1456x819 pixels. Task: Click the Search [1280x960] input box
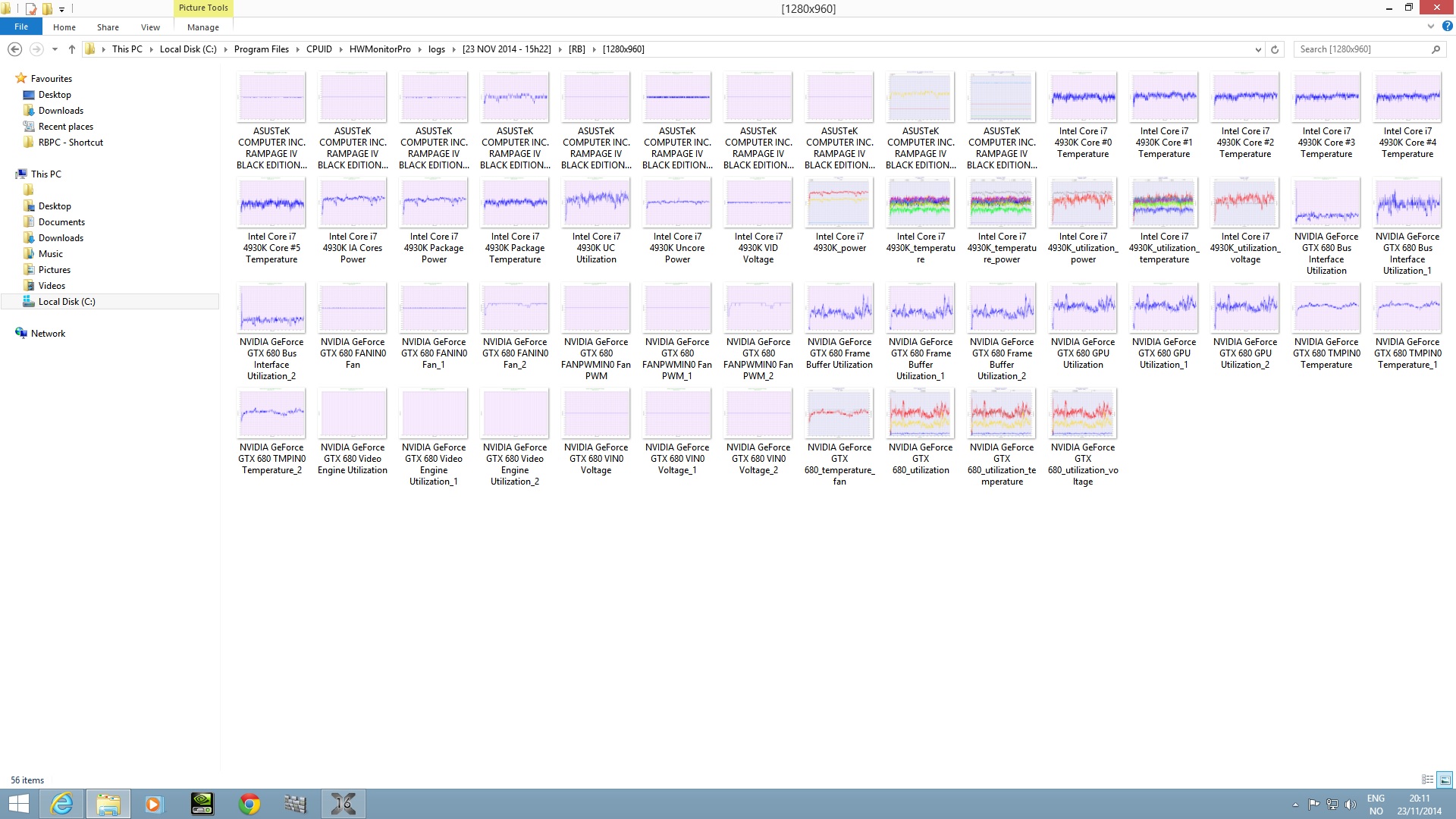point(1361,49)
